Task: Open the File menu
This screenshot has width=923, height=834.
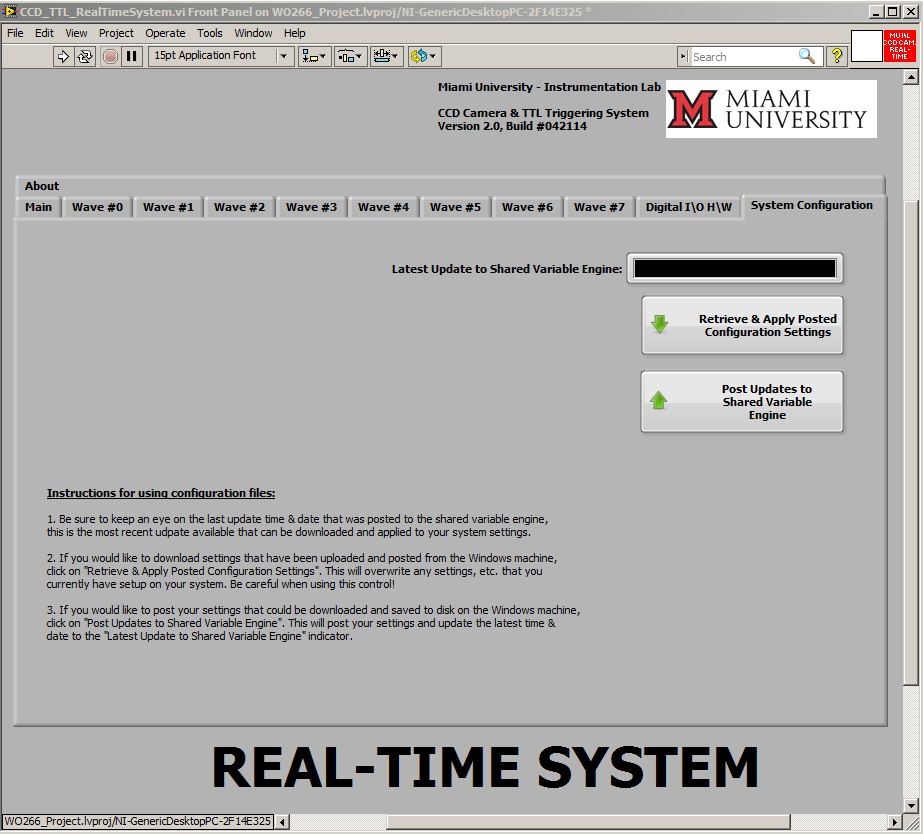Action: pyautogui.click(x=15, y=33)
